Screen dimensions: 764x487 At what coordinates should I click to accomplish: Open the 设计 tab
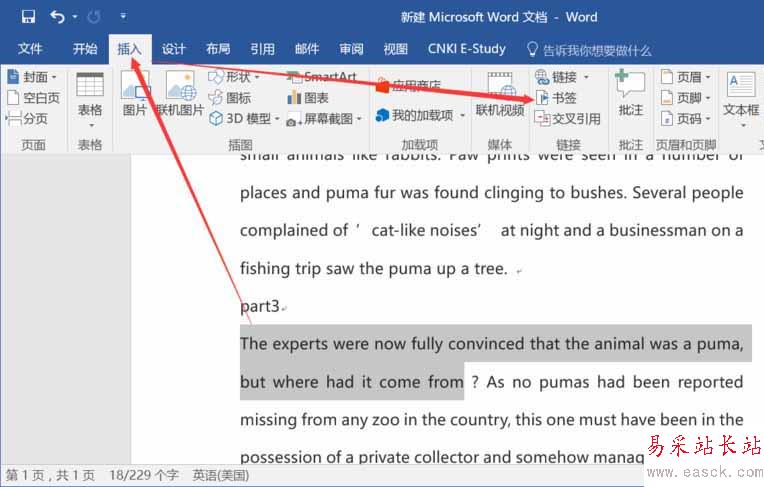(174, 49)
